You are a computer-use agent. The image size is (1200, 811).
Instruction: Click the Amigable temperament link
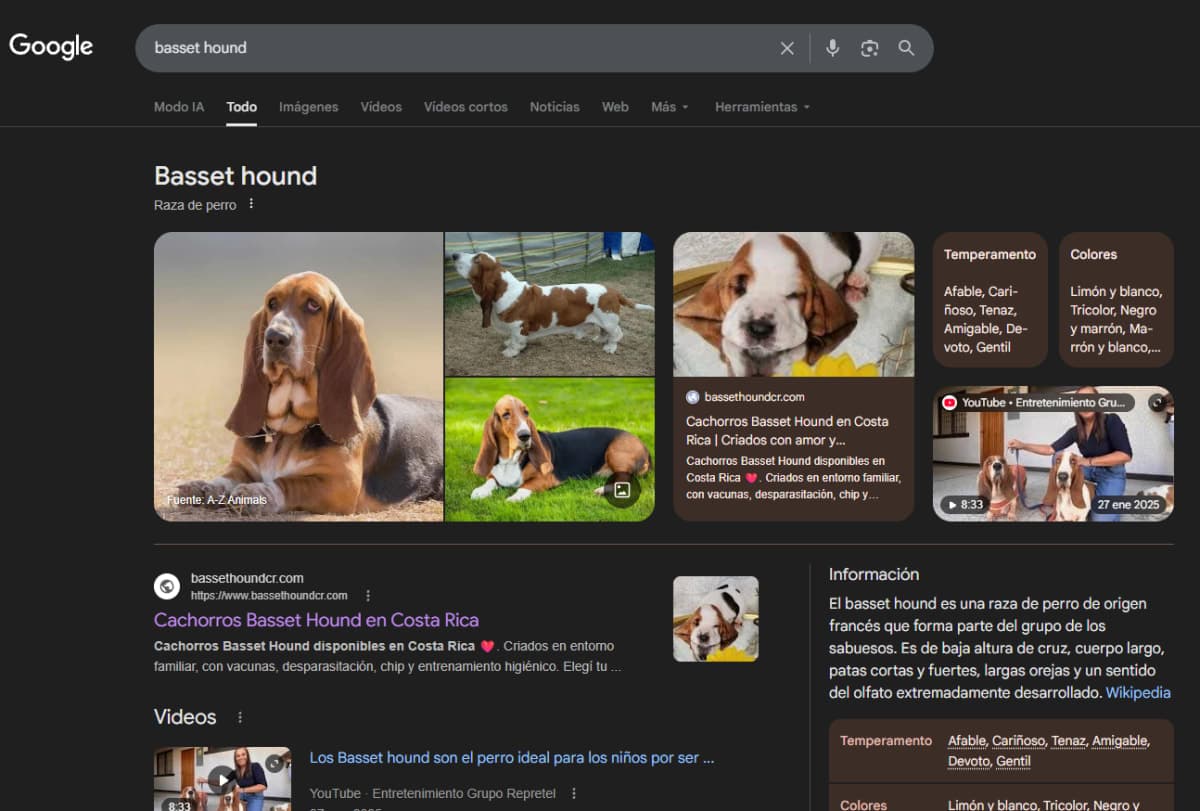tap(1120, 741)
